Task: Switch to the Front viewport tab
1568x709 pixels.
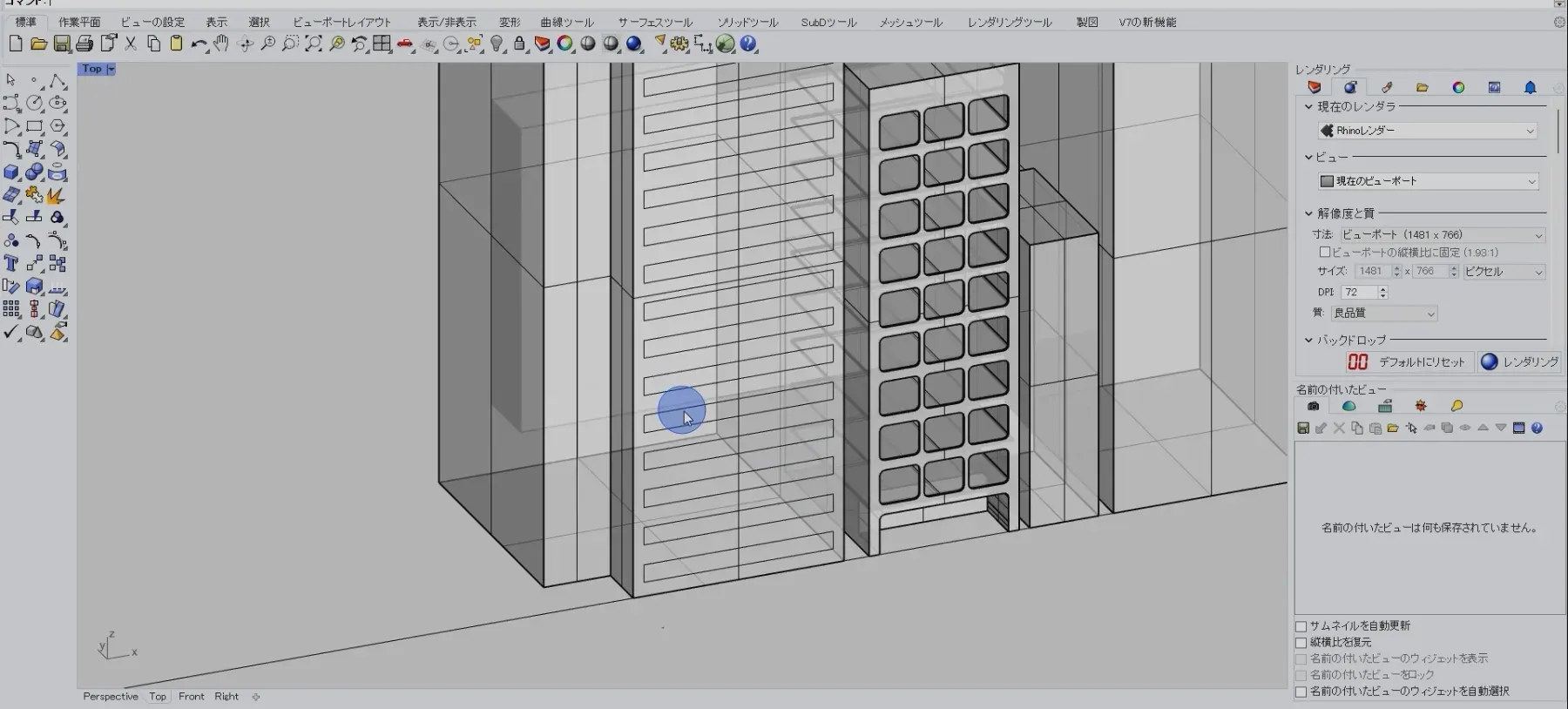Action: [x=191, y=697]
